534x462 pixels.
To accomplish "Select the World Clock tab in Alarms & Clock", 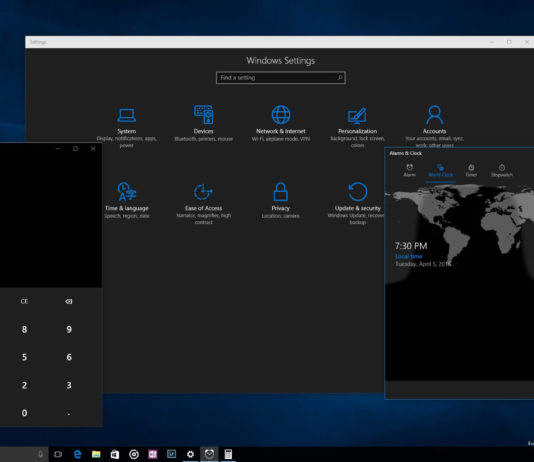I will coord(440,170).
